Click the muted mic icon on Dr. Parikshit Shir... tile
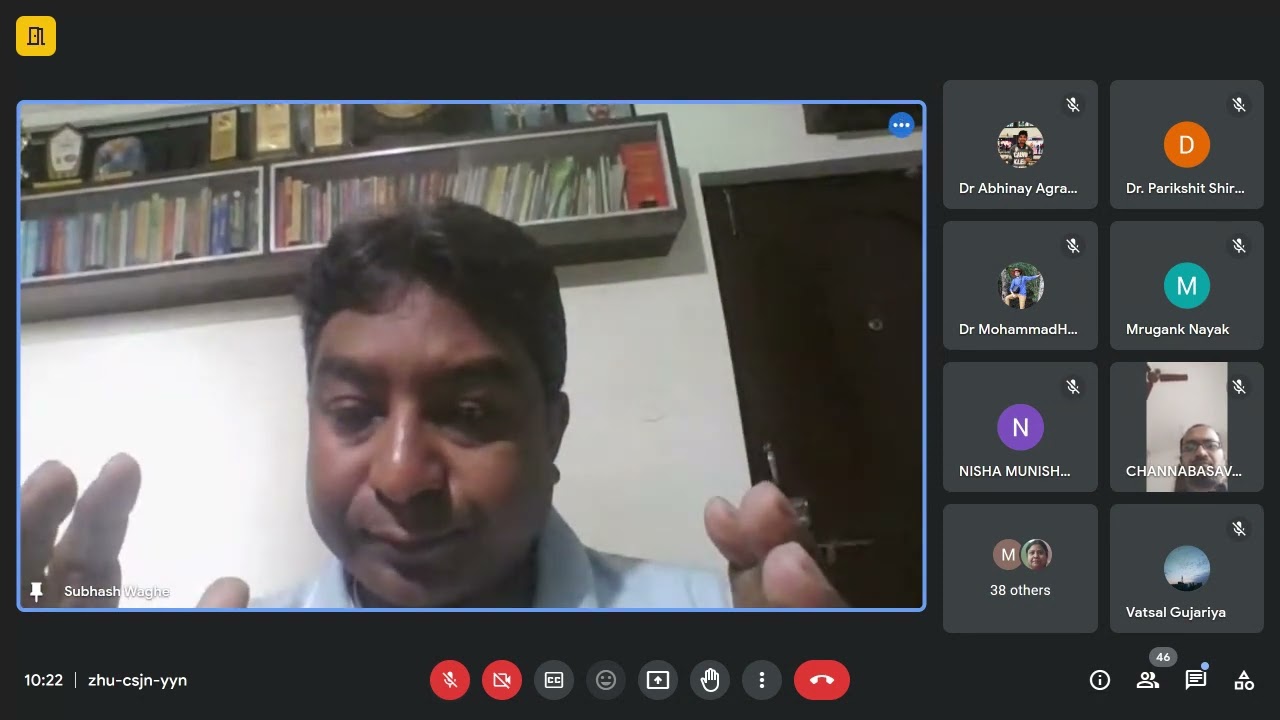This screenshot has height=720, width=1280. [x=1239, y=104]
